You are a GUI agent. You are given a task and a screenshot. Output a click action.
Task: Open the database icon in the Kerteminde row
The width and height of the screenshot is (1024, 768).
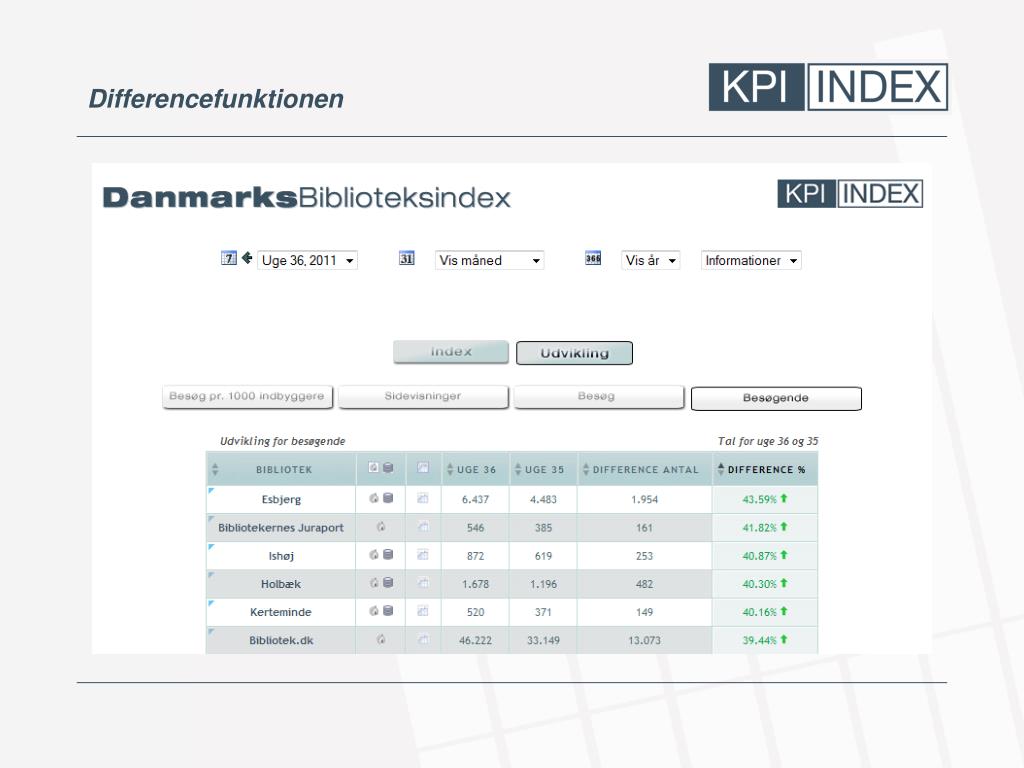click(x=388, y=611)
